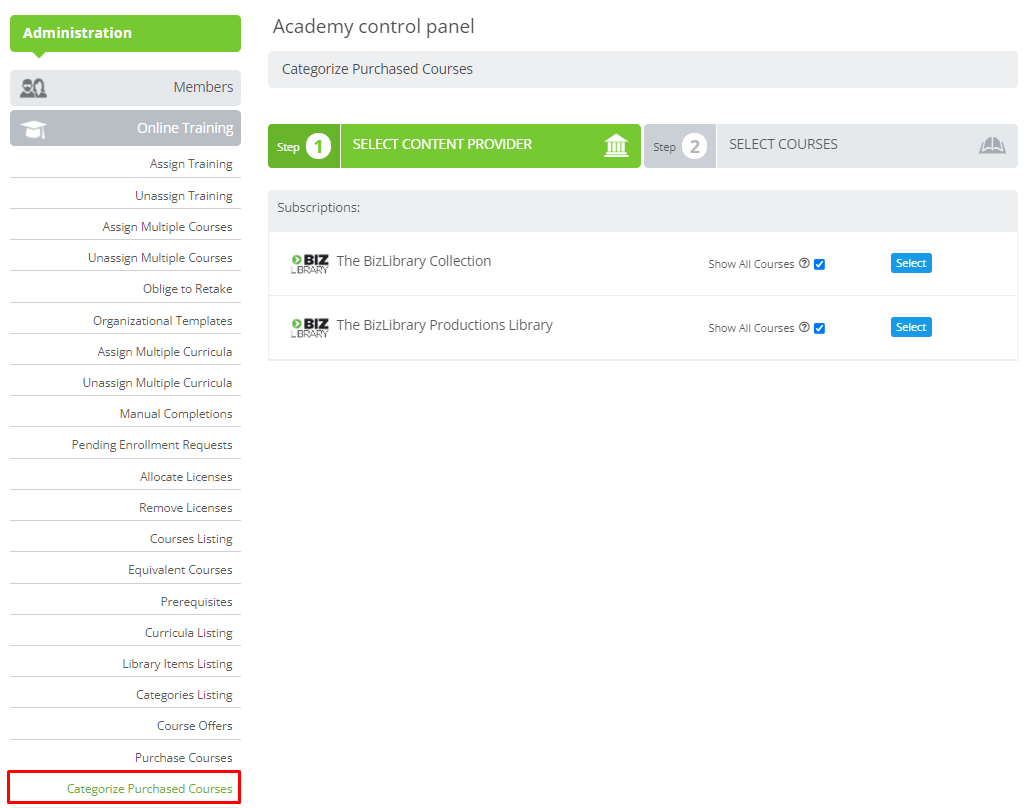
Task: Open the Members section
Action: click(125, 88)
